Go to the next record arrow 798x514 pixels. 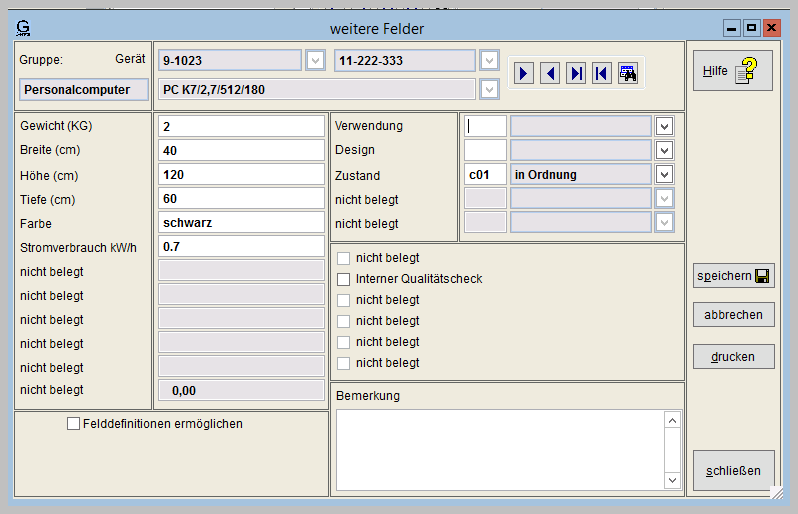[524, 73]
